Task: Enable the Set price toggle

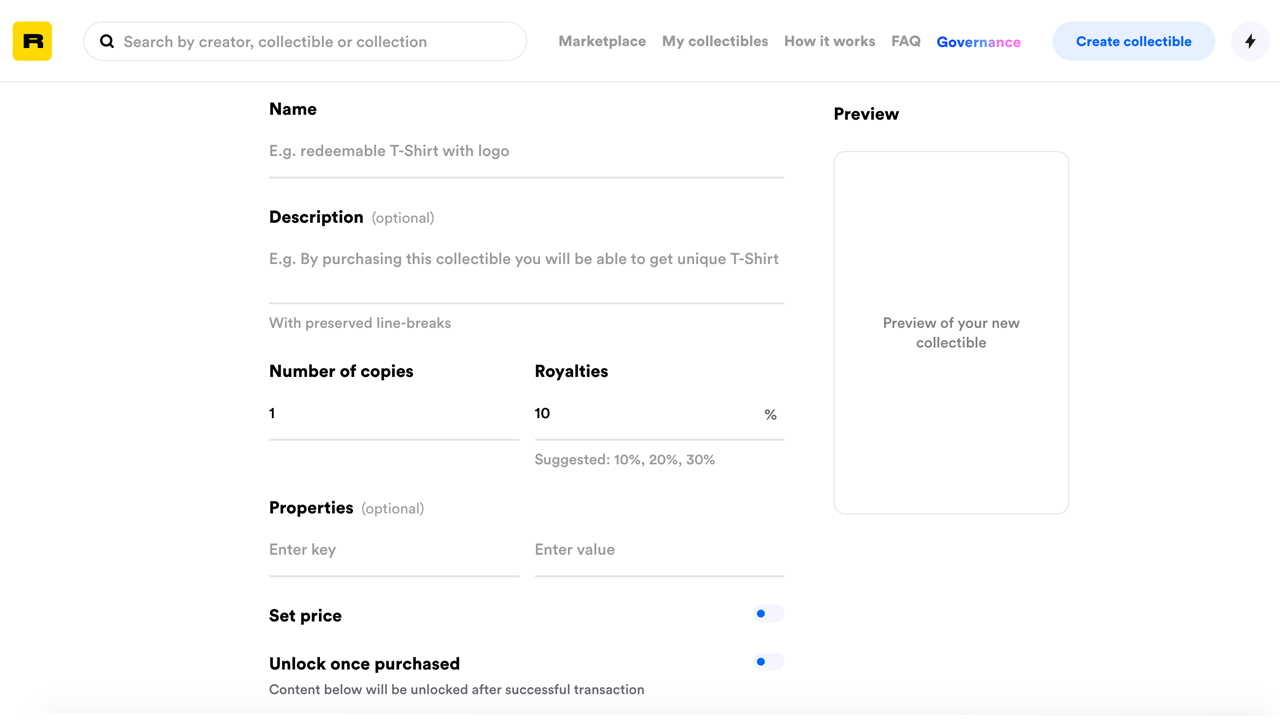Action: click(768, 614)
